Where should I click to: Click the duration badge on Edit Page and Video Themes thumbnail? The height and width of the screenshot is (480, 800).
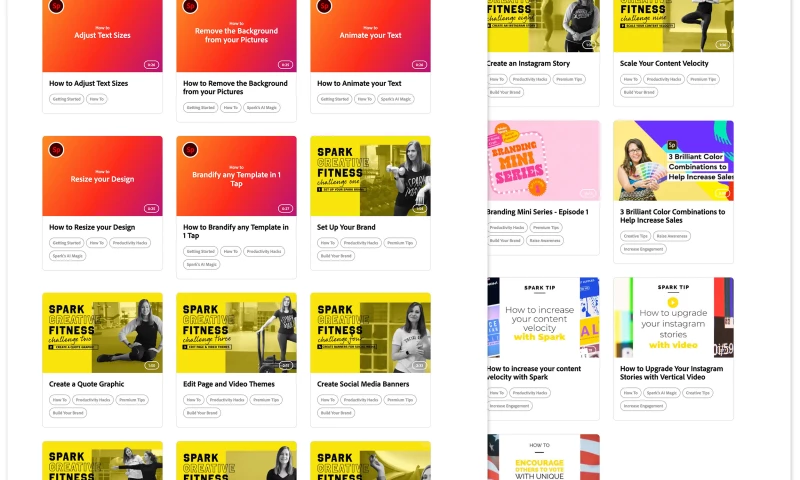coord(285,366)
